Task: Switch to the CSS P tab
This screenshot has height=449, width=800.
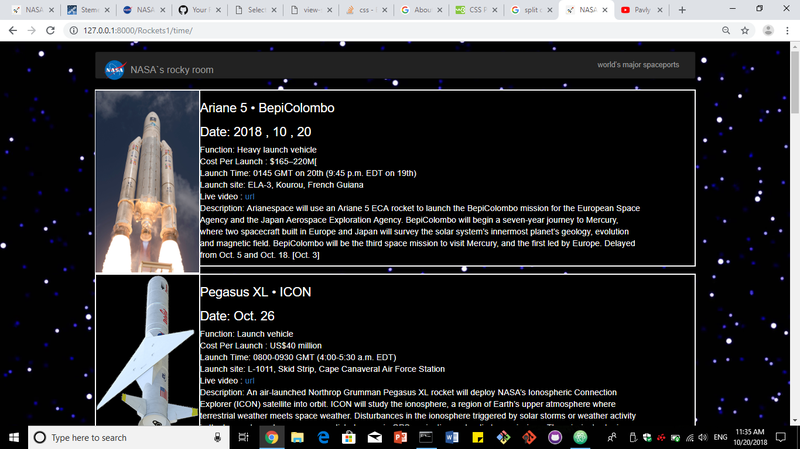Action: [x=477, y=10]
